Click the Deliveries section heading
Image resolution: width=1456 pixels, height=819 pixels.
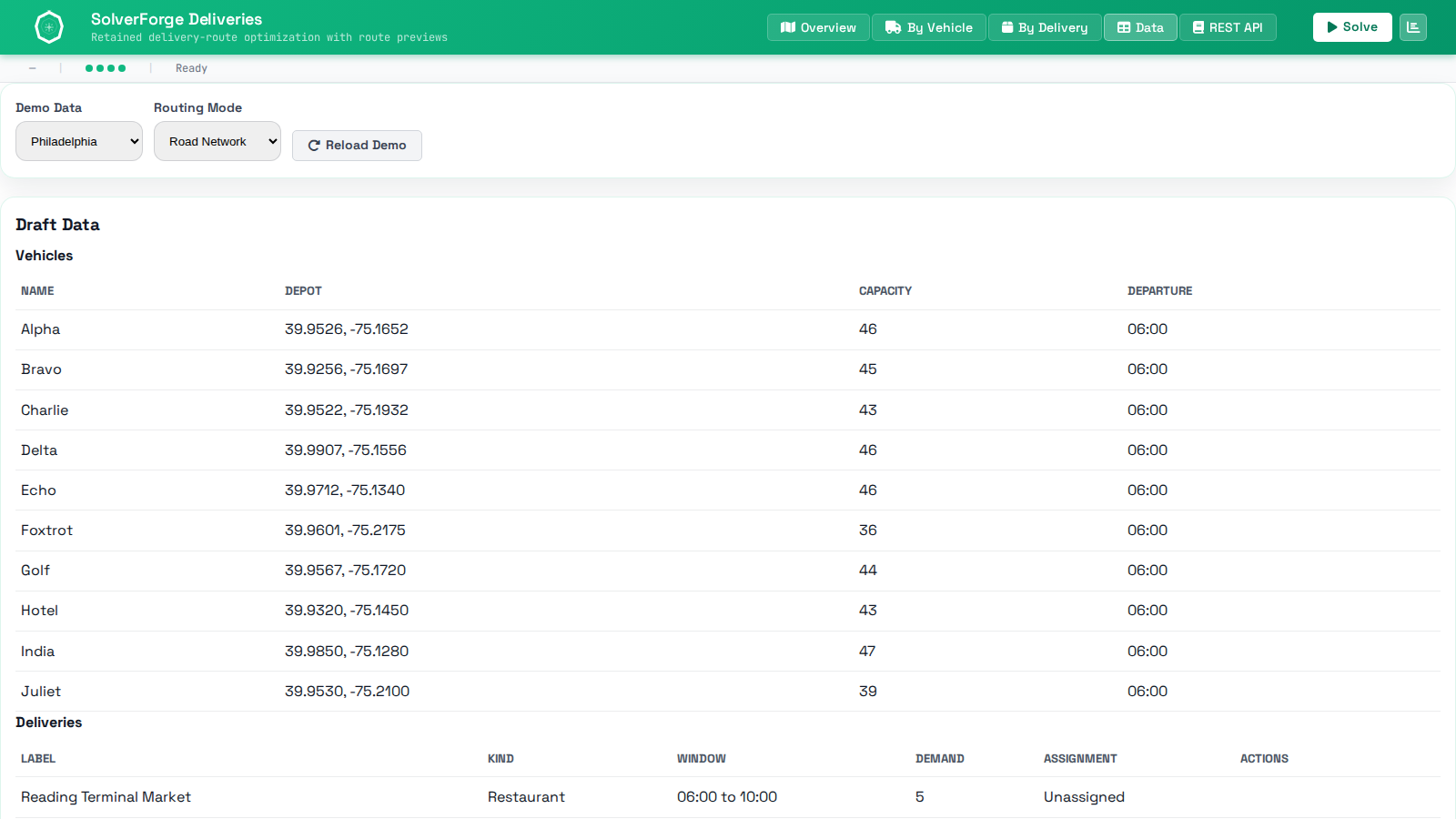click(49, 723)
